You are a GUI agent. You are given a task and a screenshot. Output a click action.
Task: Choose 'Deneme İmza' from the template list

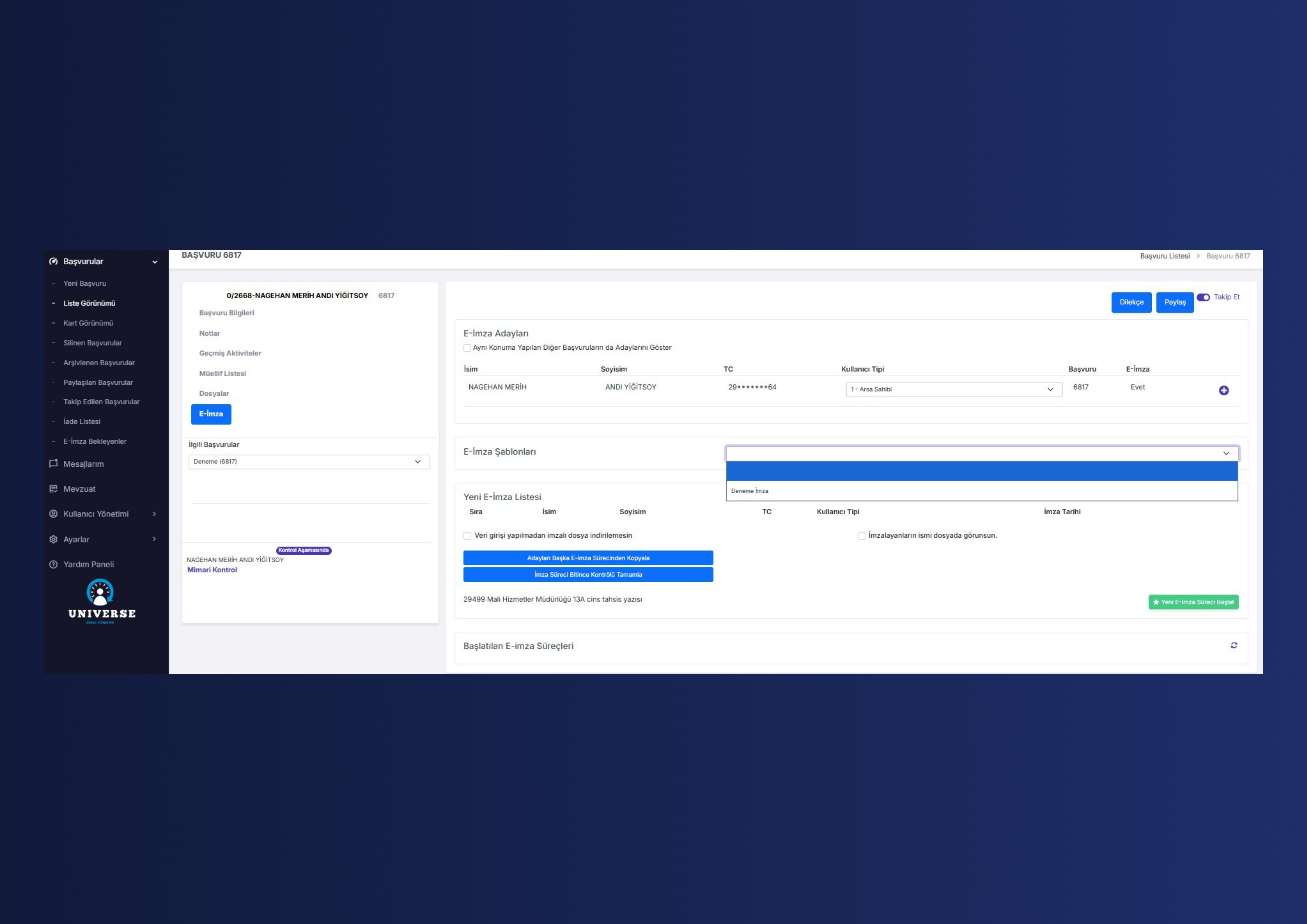(x=982, y=491)
